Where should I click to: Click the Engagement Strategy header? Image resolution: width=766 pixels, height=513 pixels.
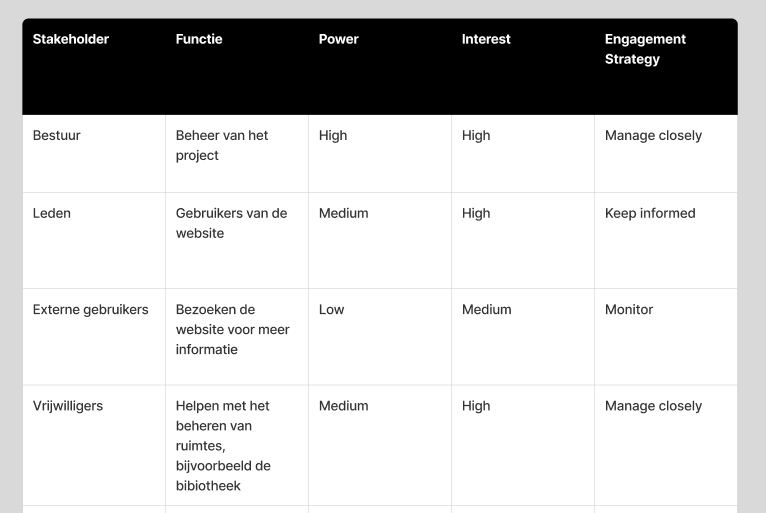pos(645,49)
